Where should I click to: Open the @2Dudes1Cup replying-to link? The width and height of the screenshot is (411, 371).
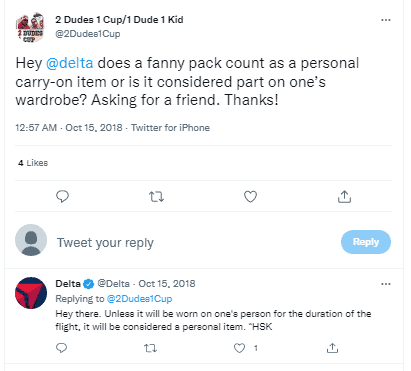[x=139, y=299]
